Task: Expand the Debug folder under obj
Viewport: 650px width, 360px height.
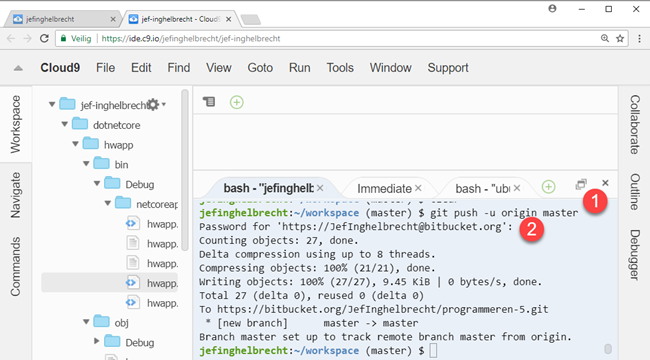Action: (x=97, y=341)
